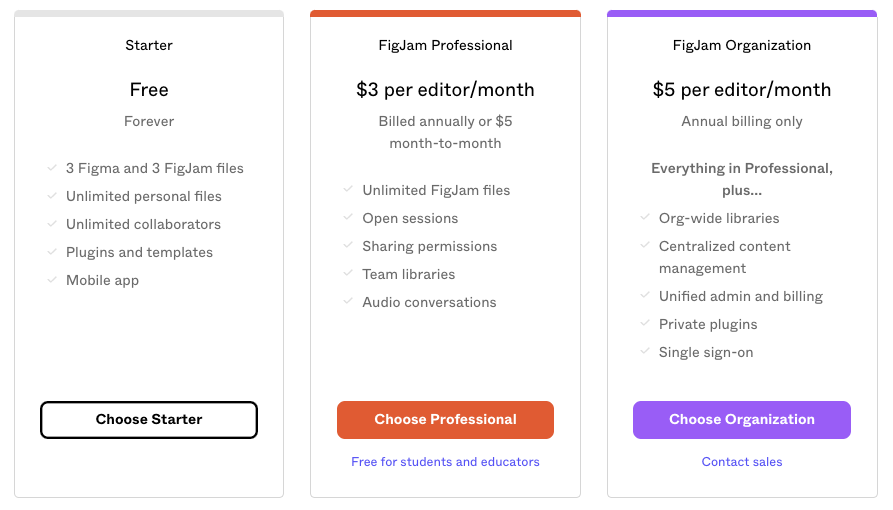Click checkmark beside Unlimited personal files

pyautogui.click(x=52, y=196)
